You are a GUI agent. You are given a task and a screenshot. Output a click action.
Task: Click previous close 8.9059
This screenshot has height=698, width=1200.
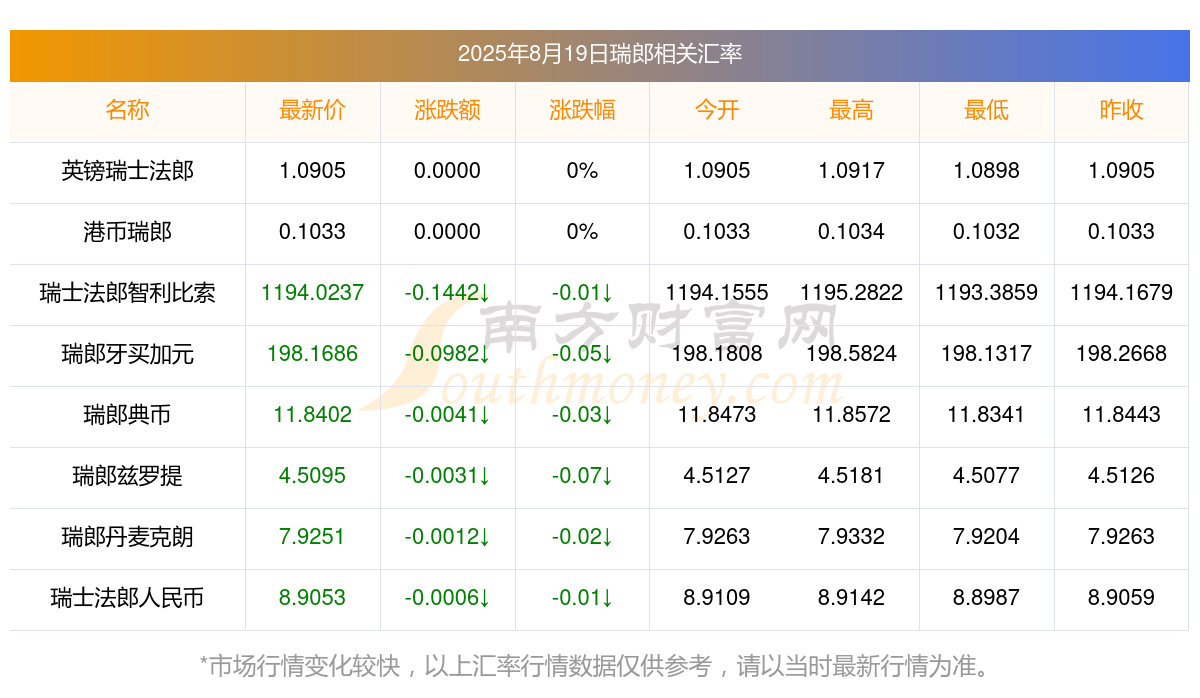pos(1121,598)
